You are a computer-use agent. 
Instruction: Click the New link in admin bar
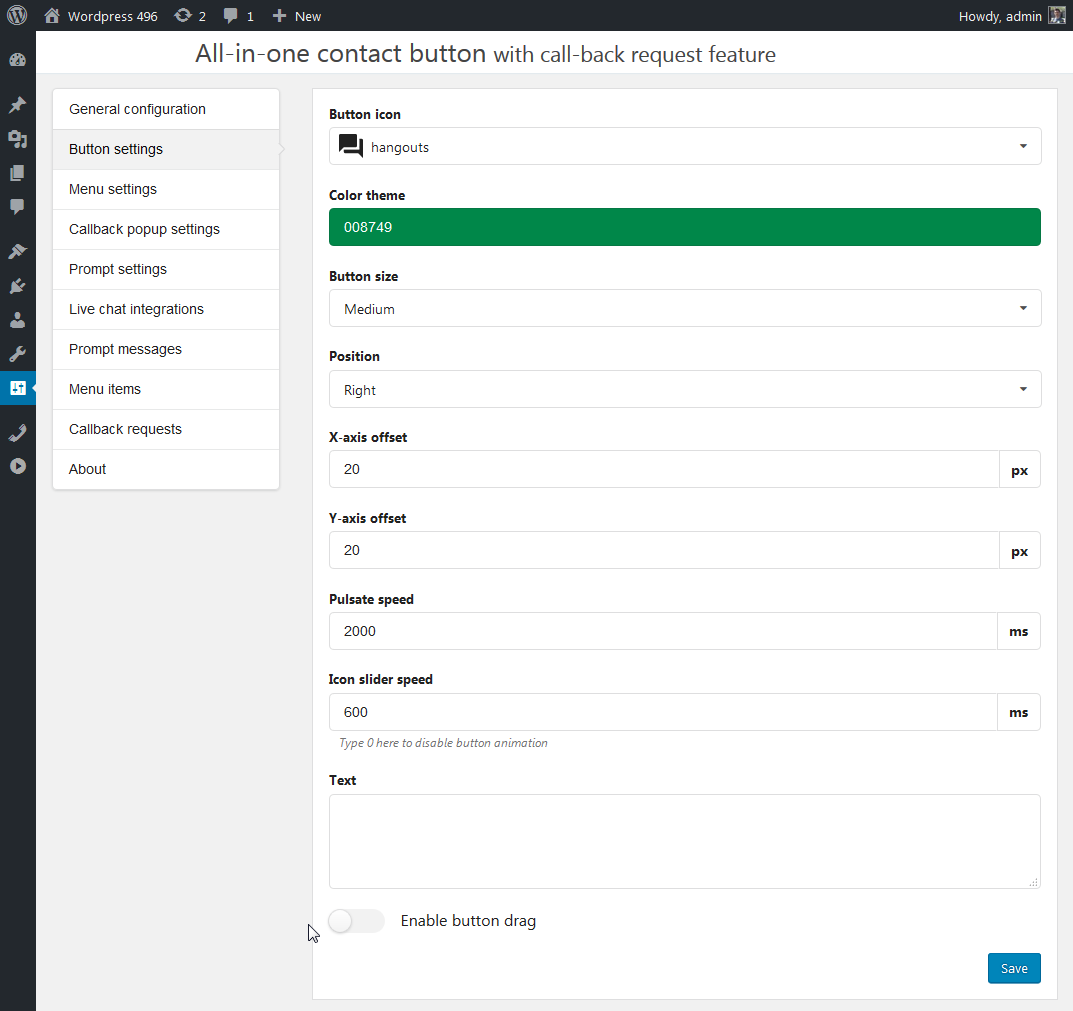[x=297, y=16]
